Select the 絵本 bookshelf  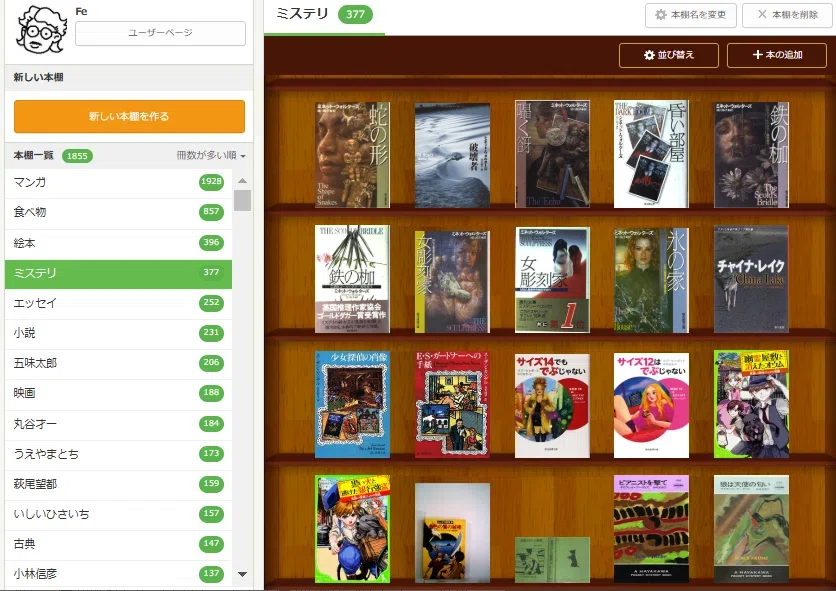tap(118, 243)
